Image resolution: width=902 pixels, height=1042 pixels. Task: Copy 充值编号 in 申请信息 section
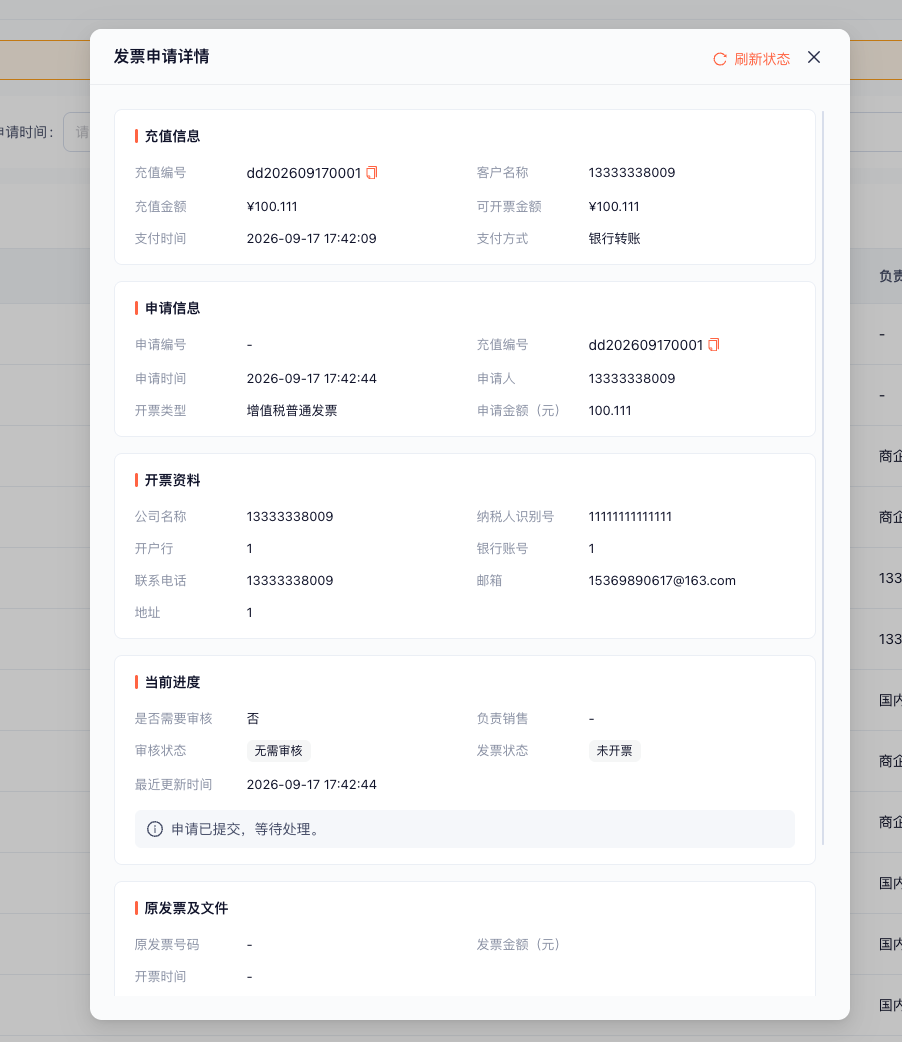click(714, 345)
